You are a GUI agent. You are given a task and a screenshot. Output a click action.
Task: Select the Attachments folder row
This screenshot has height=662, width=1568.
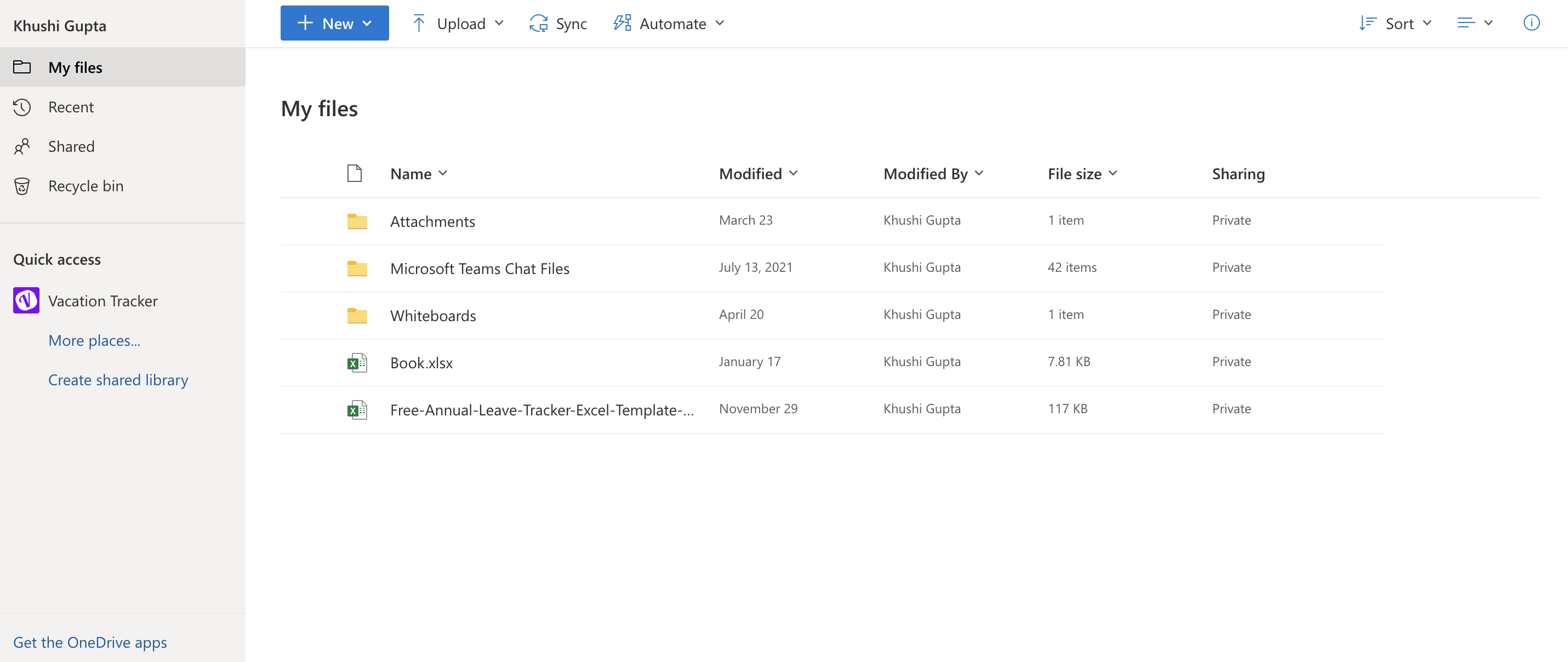[x=432, y=221]
